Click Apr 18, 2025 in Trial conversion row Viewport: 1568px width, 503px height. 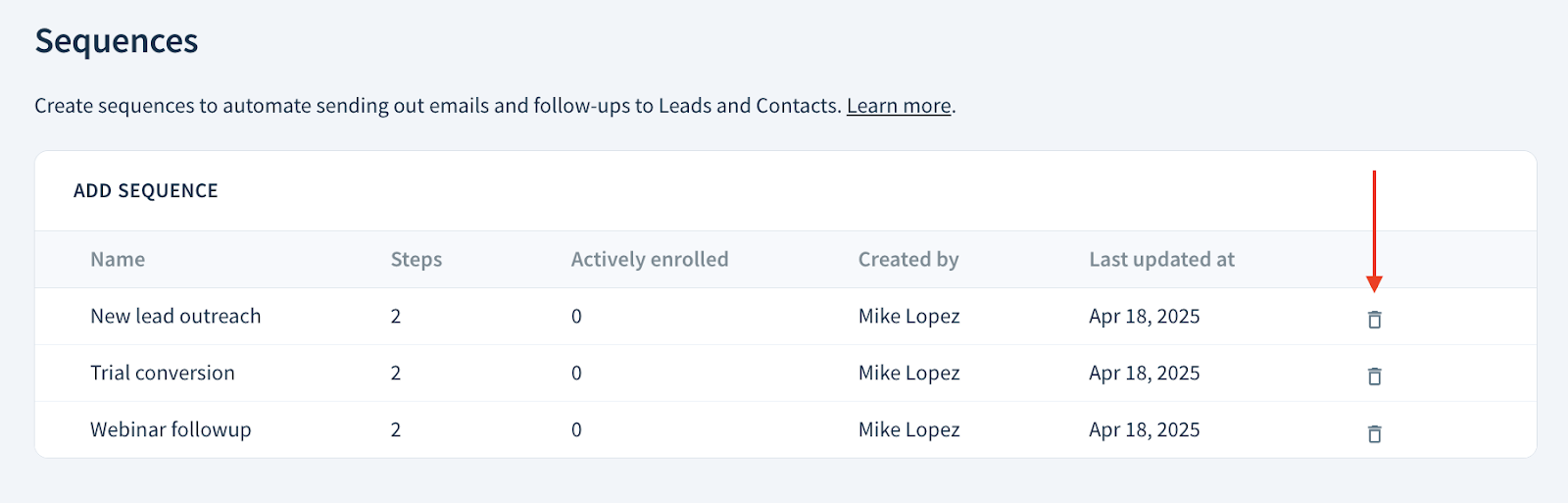(1144, 373)
